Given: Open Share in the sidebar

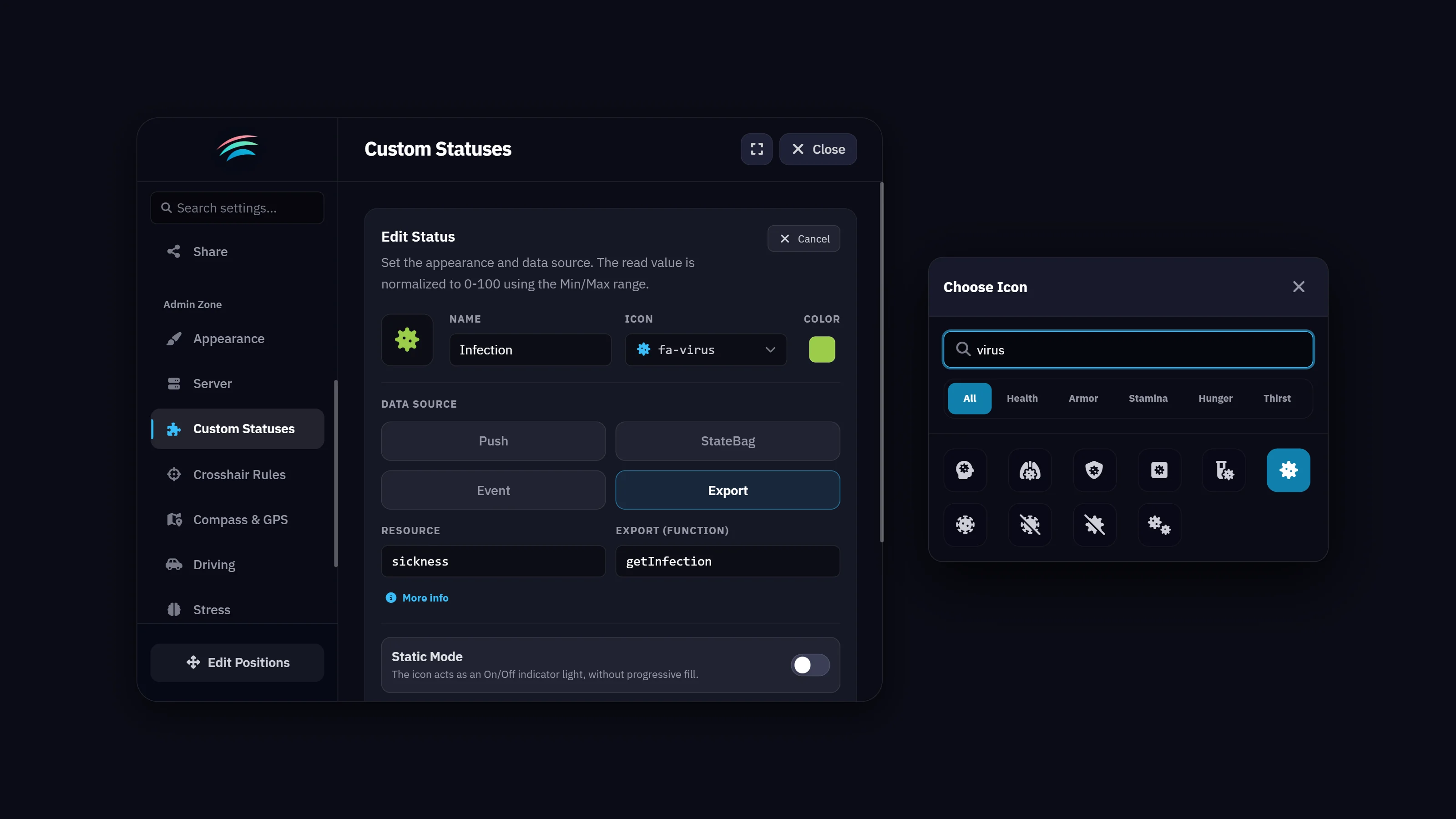Looking at the screenshot, I should [x=238, y=252].
